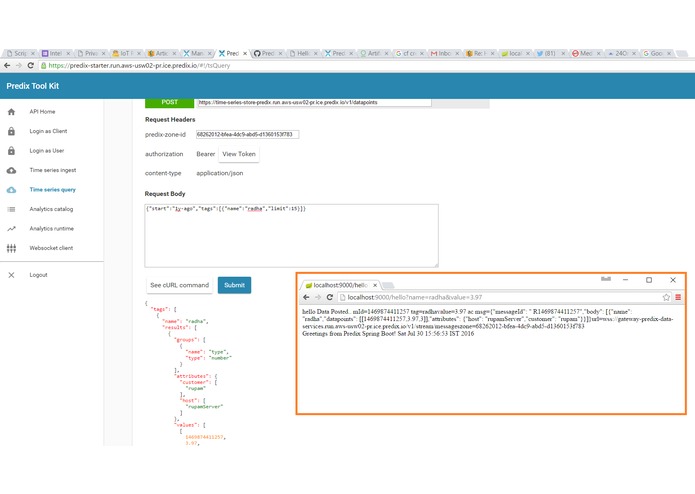Go back in the localhost popup window
The height and width of the screenshot is (494, 695).
click(x=306, y=297)
